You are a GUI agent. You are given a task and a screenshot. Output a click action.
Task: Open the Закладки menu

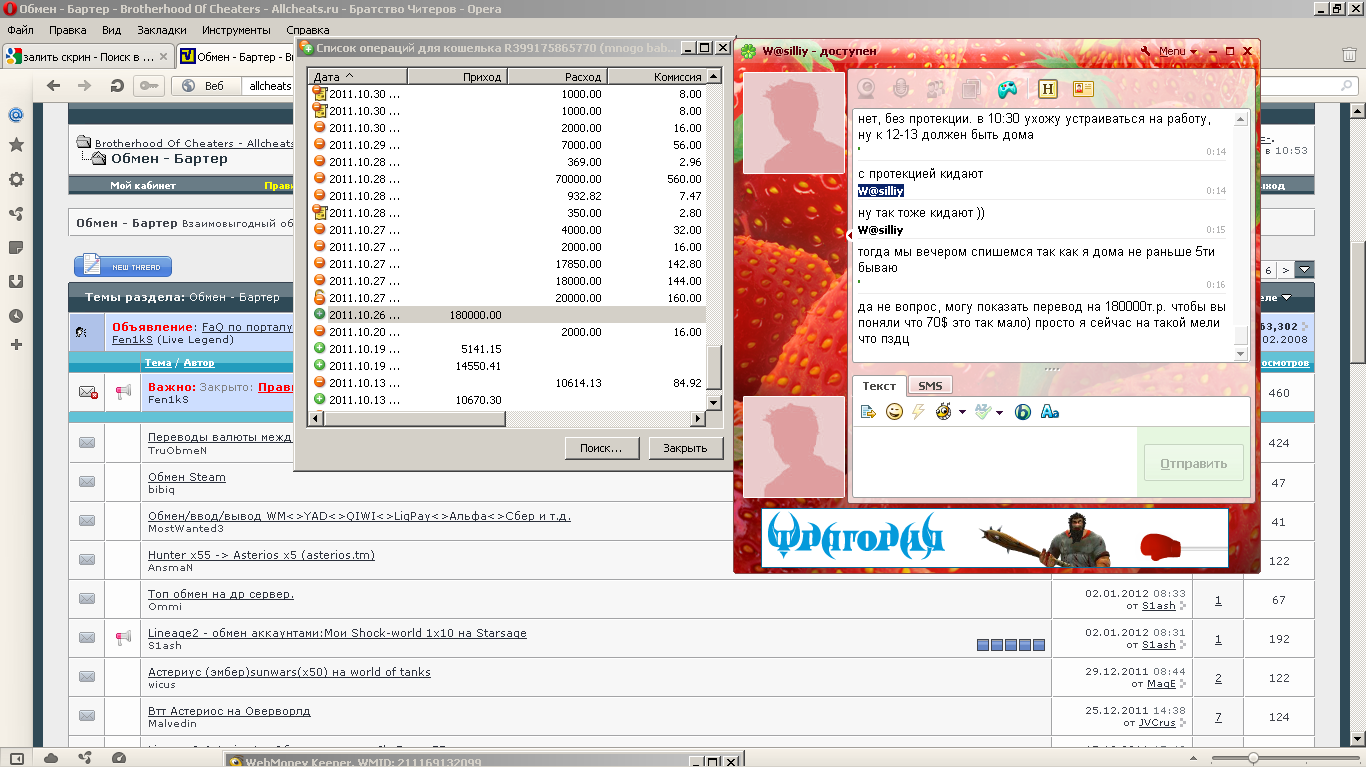tap(161, 30)
